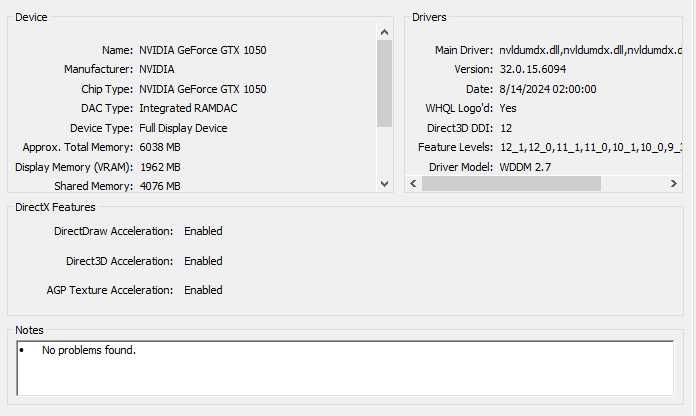Click the Device panel scroll down arrow
Viewport: 696px width, 416px height.
click(384, 183)
